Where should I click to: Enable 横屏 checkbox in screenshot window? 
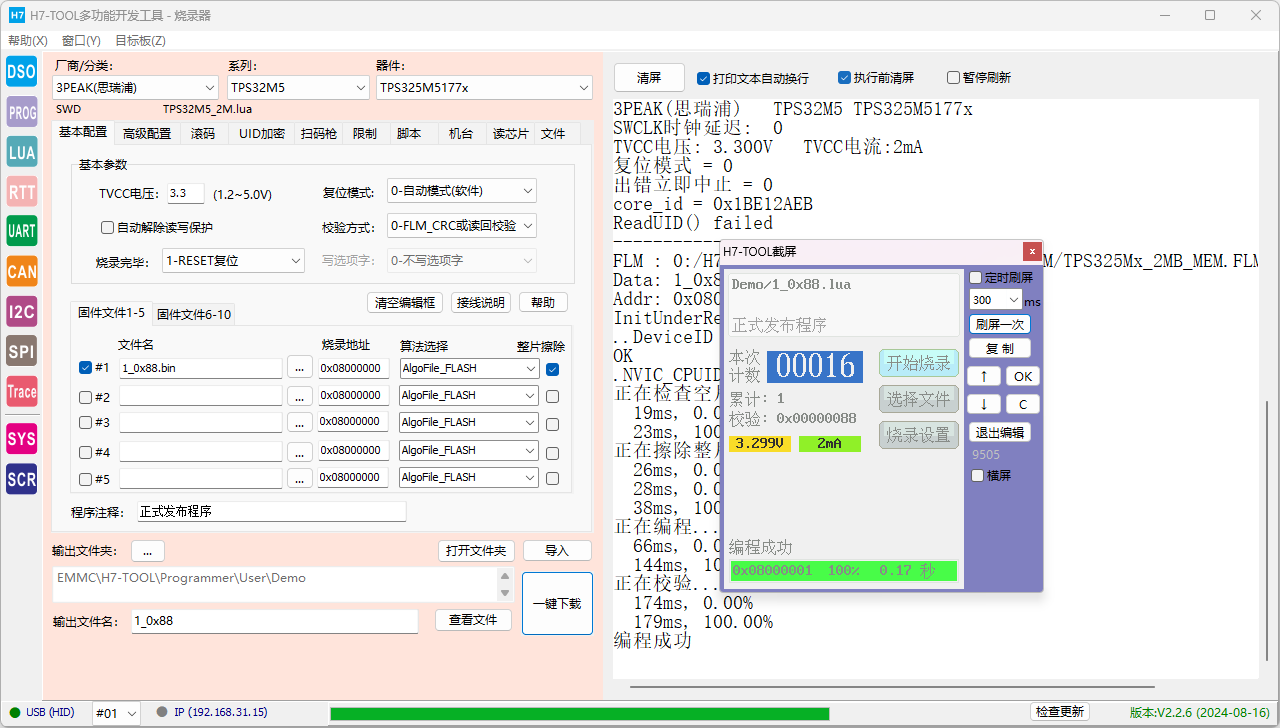coord(978,475)
